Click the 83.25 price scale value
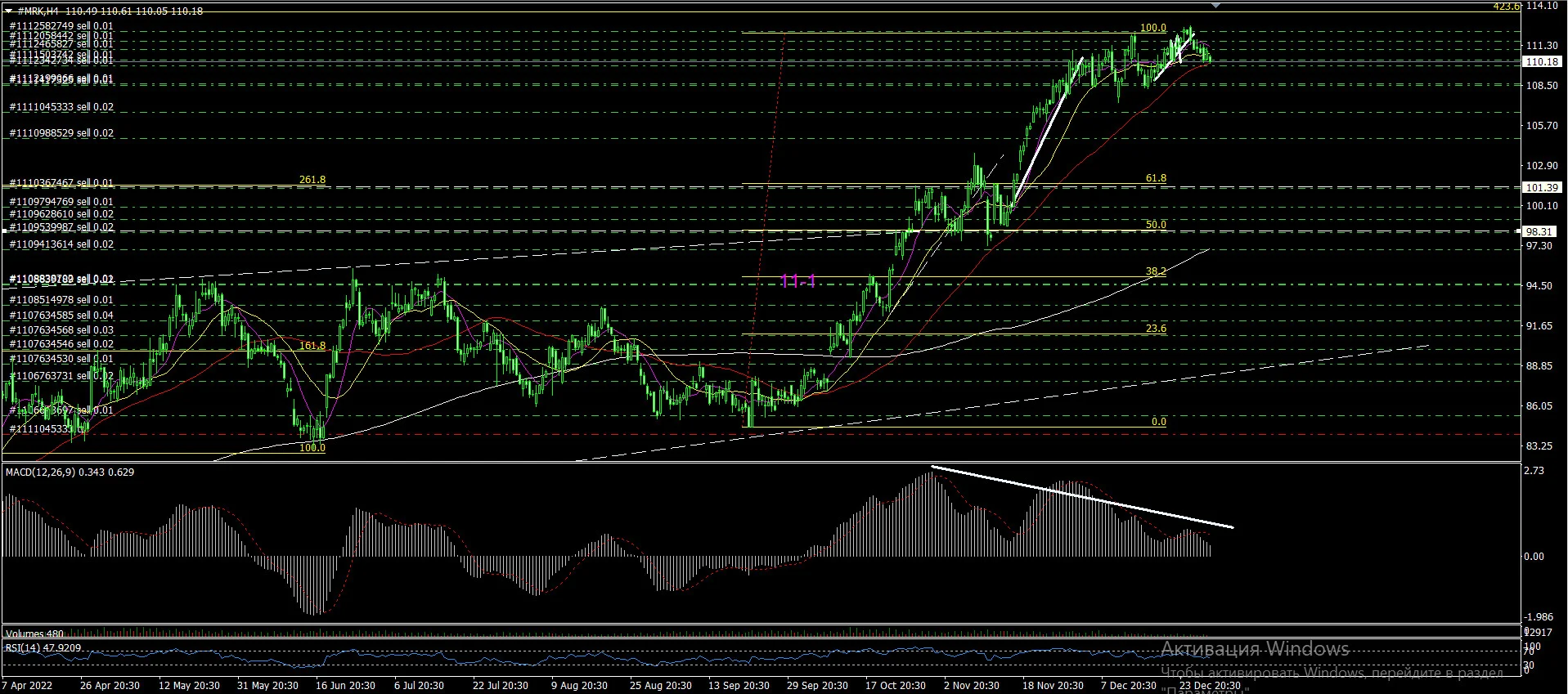 click(x=1539, y=446)
